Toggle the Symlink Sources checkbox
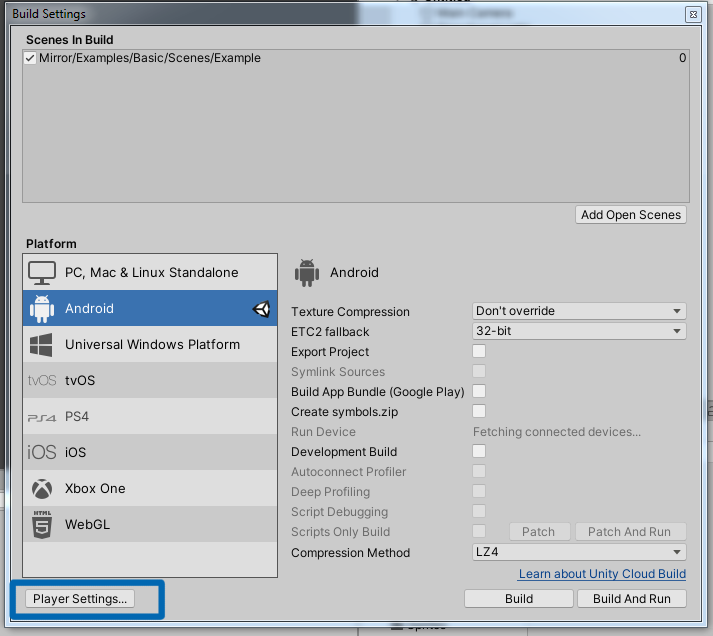 click(479, 371)
